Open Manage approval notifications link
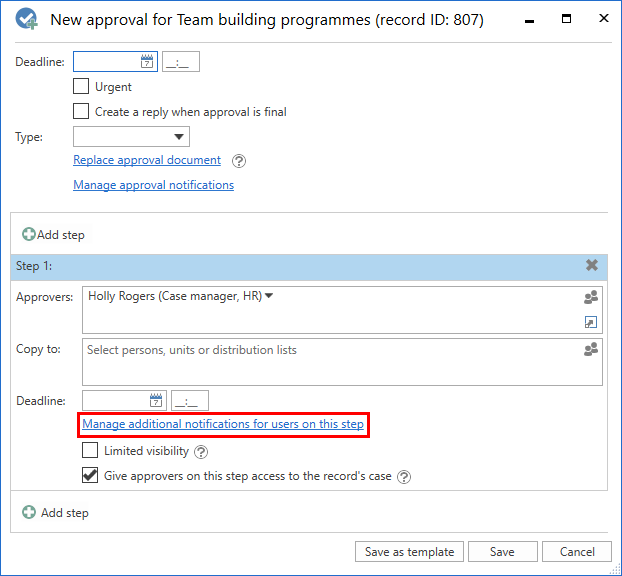Viewport: 622px width, 576px height. 153,185
